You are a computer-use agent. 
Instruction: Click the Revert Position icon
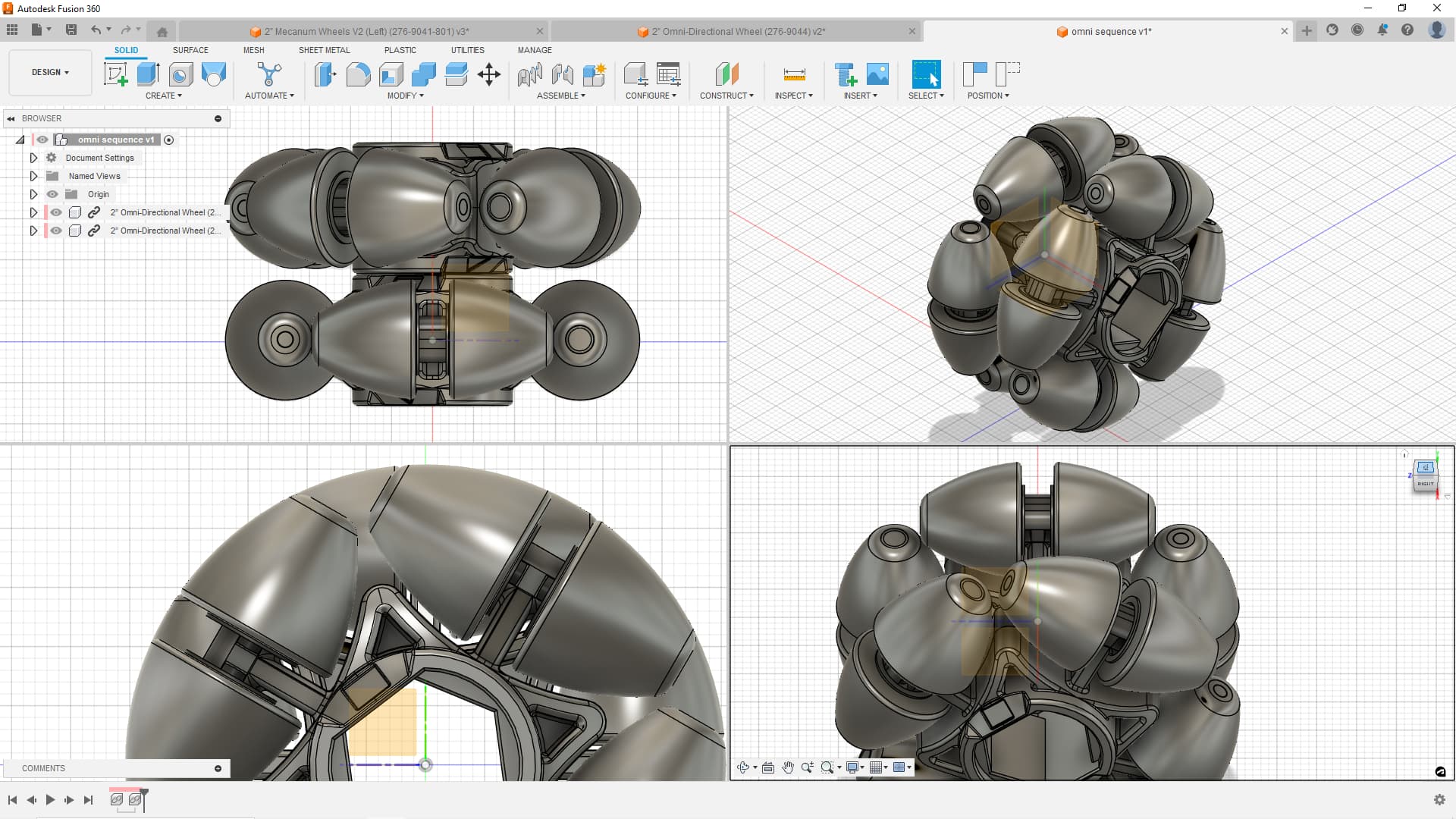[x=1007, y=74]
